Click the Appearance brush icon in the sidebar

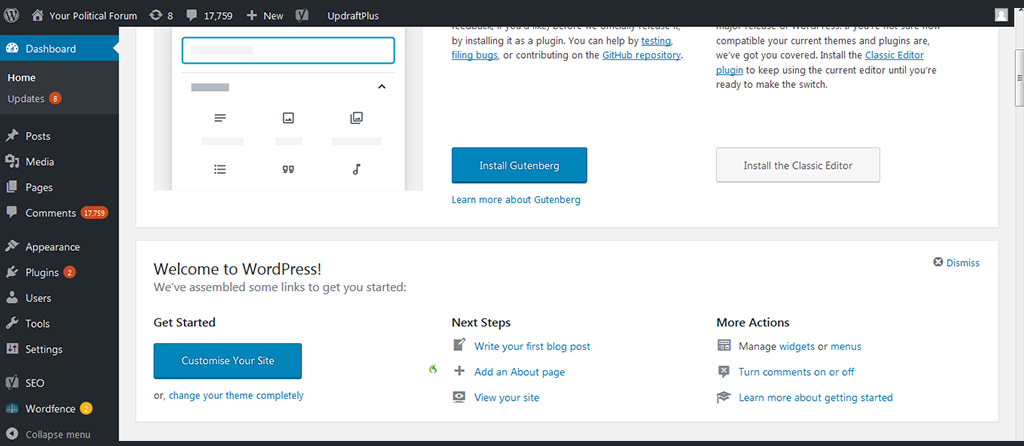[x=12, y=247]
